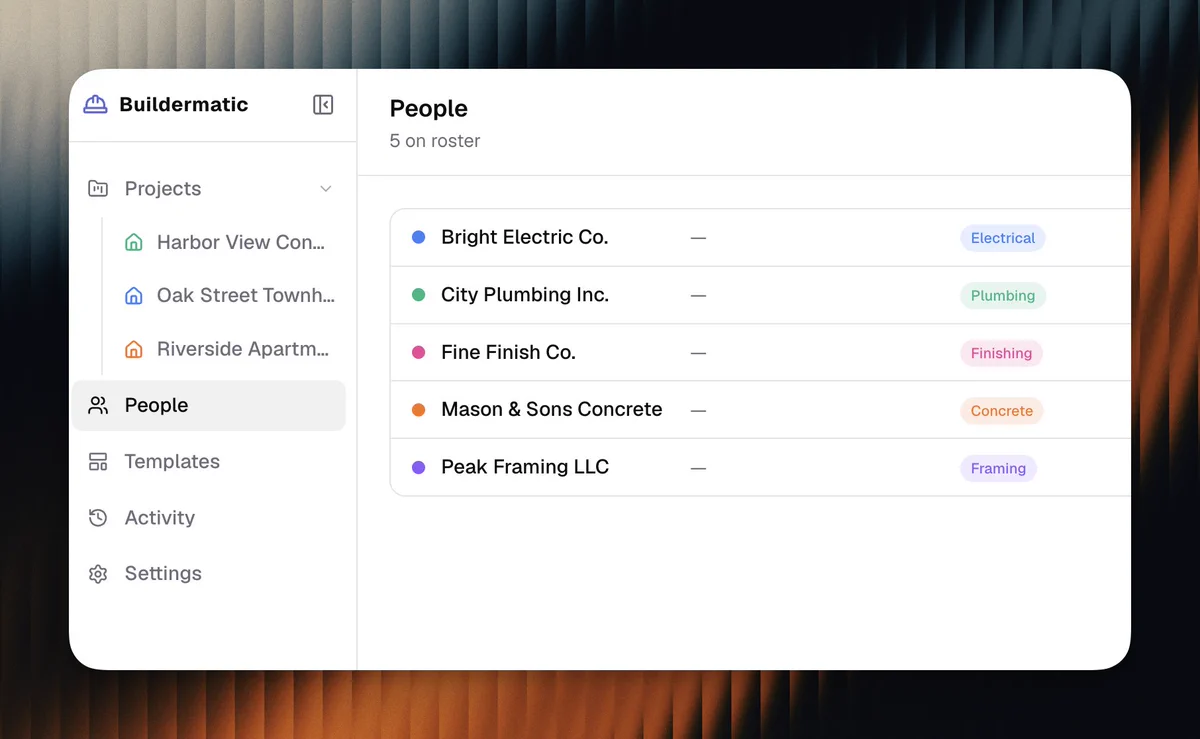Viewport: 1200px width, 739px height.
Task: Click the Finishing trade tag
Action: click(x=1001, y=353)
